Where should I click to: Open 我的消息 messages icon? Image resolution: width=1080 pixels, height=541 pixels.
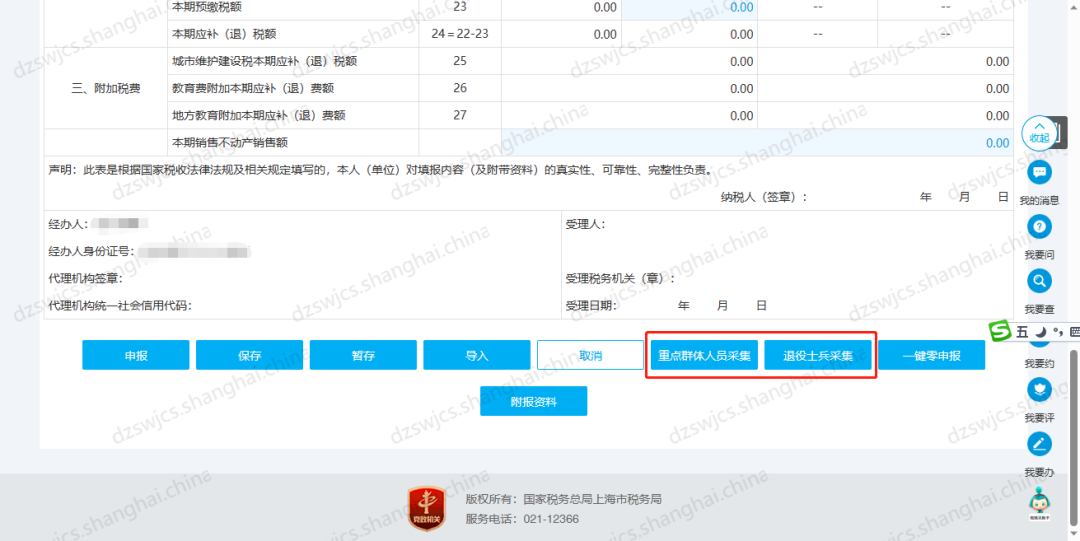1039,174
